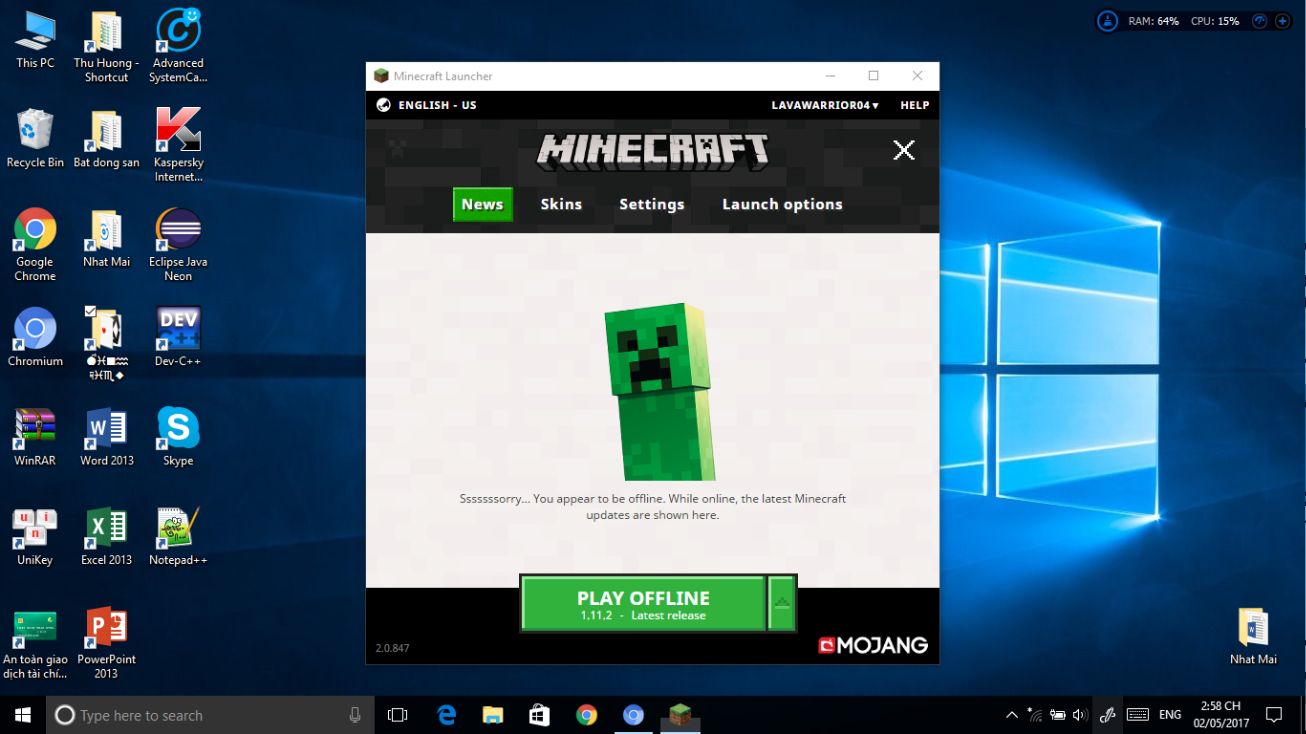Select the Excel 2013 desktop shortcut
Viewport: 1306px width, 734px height.
[x=107, y=537]
